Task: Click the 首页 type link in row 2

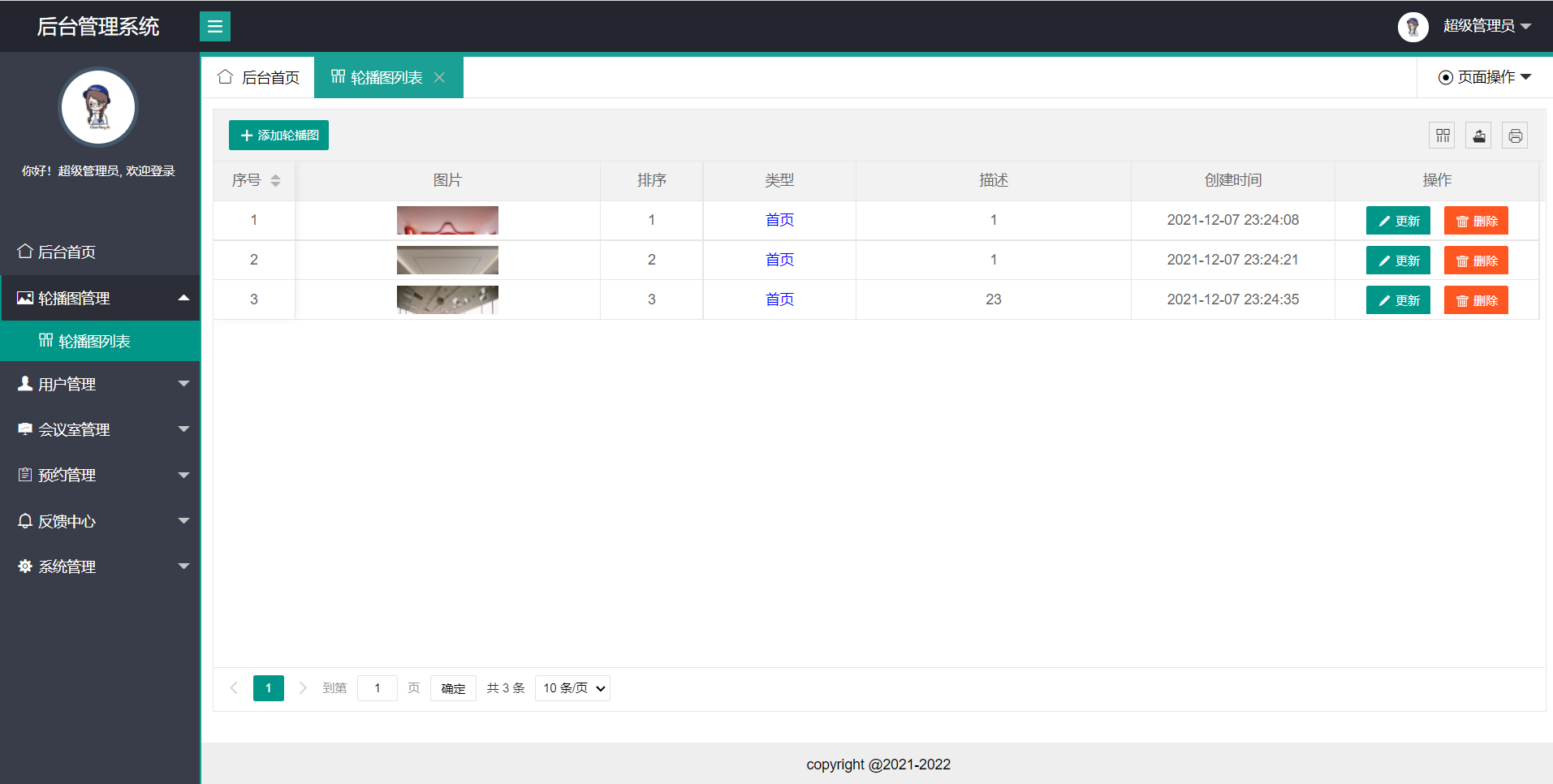Action: 779,260
